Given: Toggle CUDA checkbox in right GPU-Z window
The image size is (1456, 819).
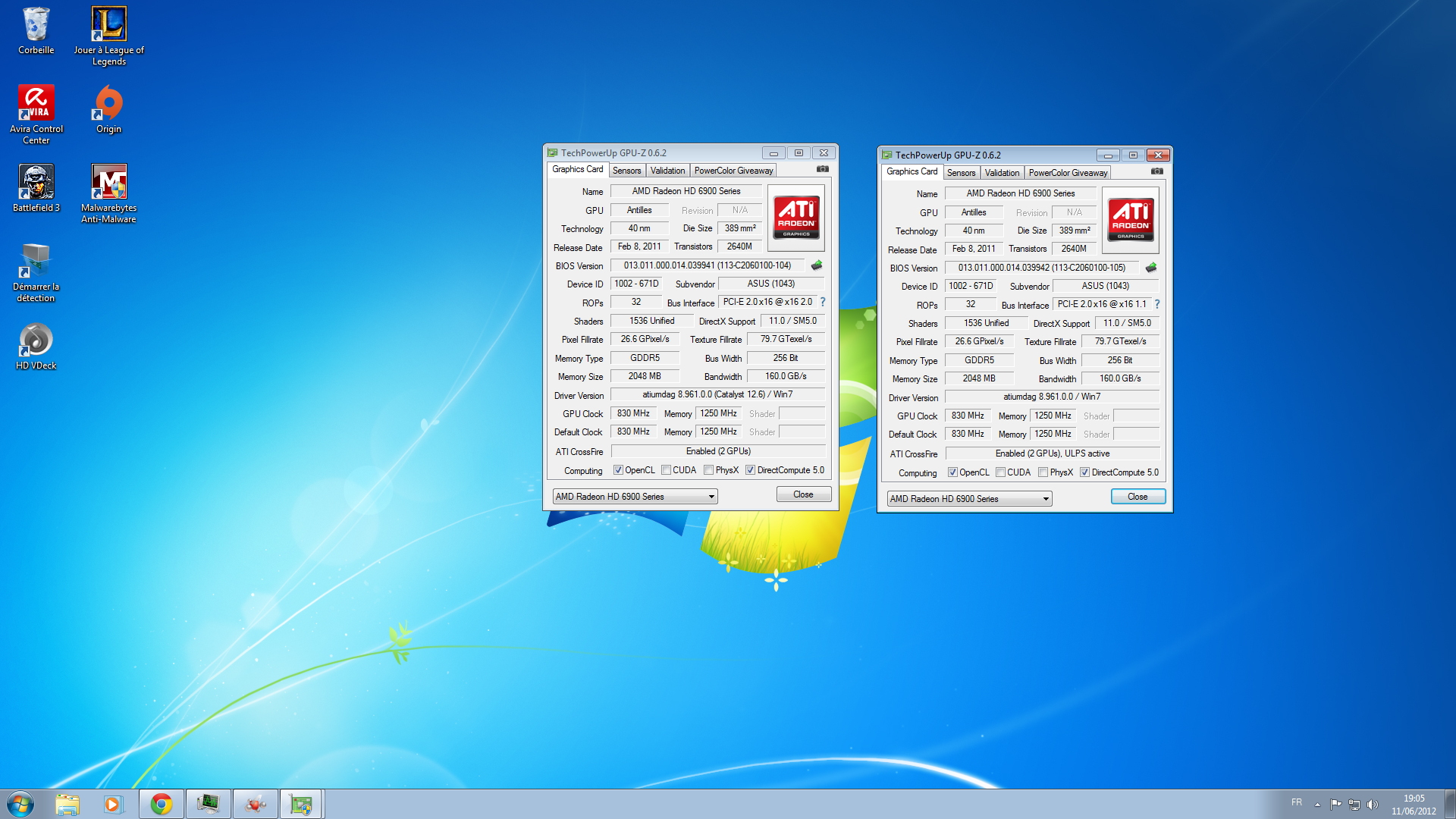Looking at the screenshot, I should click(x=1000, y=472).
